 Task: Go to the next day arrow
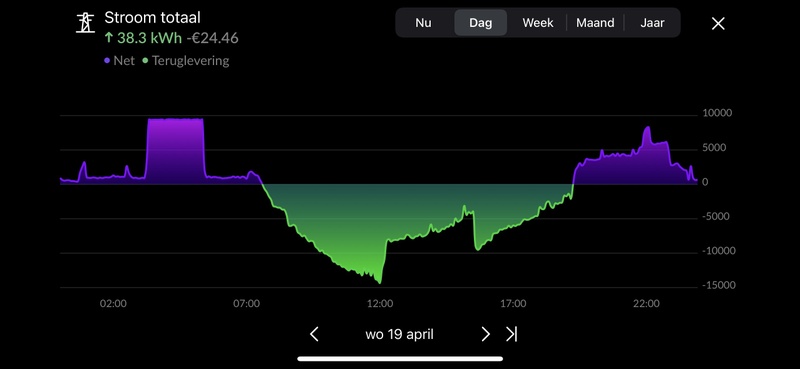[485, 334]
